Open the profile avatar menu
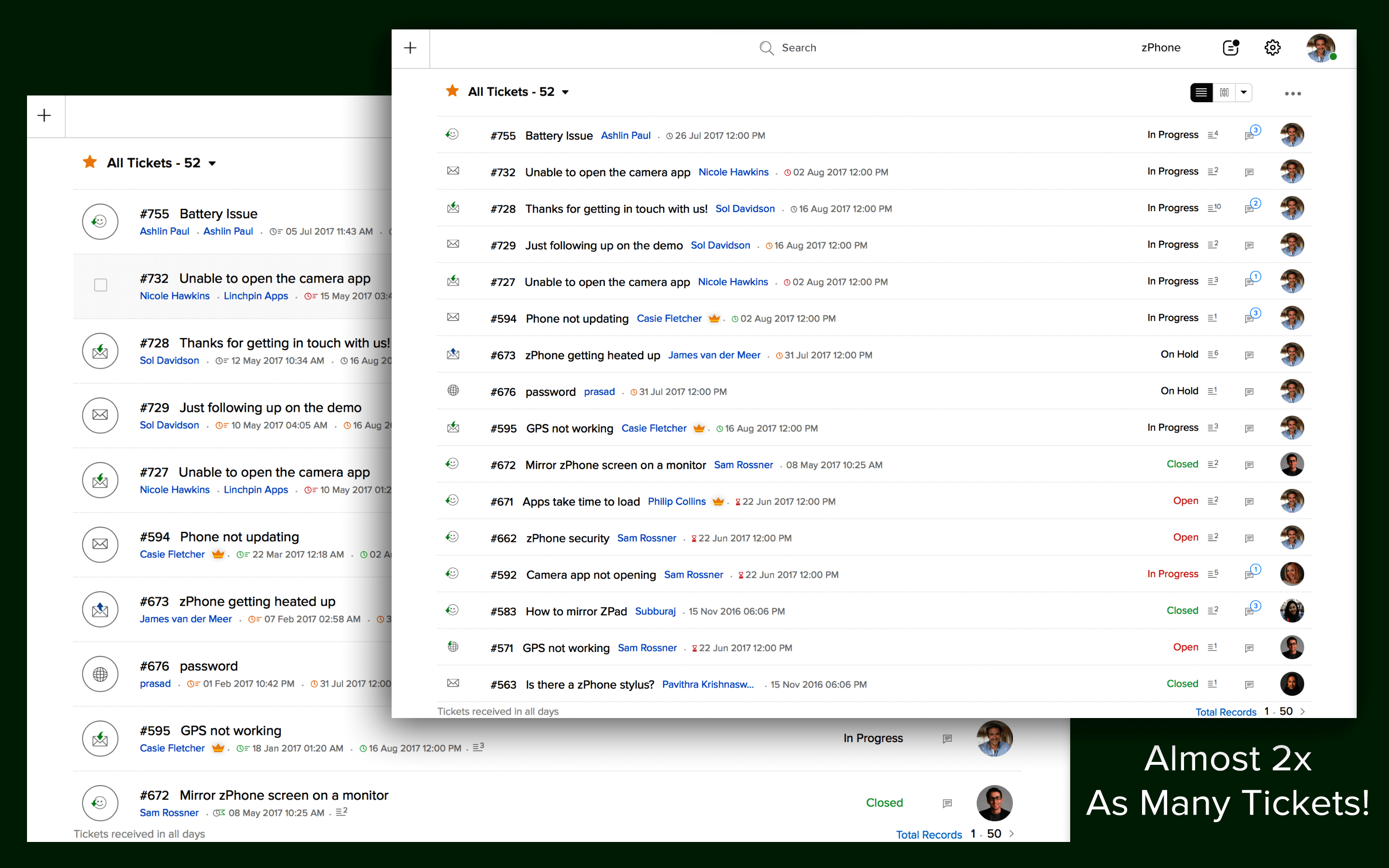 tap(1322, 48)
